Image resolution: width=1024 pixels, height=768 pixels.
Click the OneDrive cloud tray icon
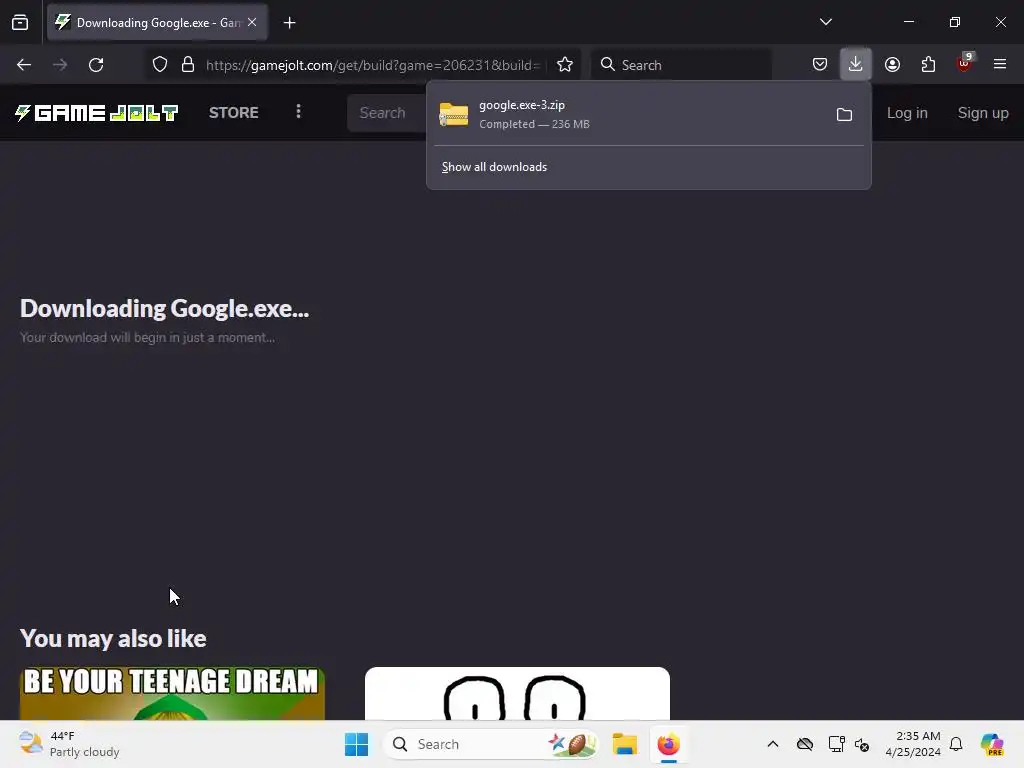(x=805, y=744)
